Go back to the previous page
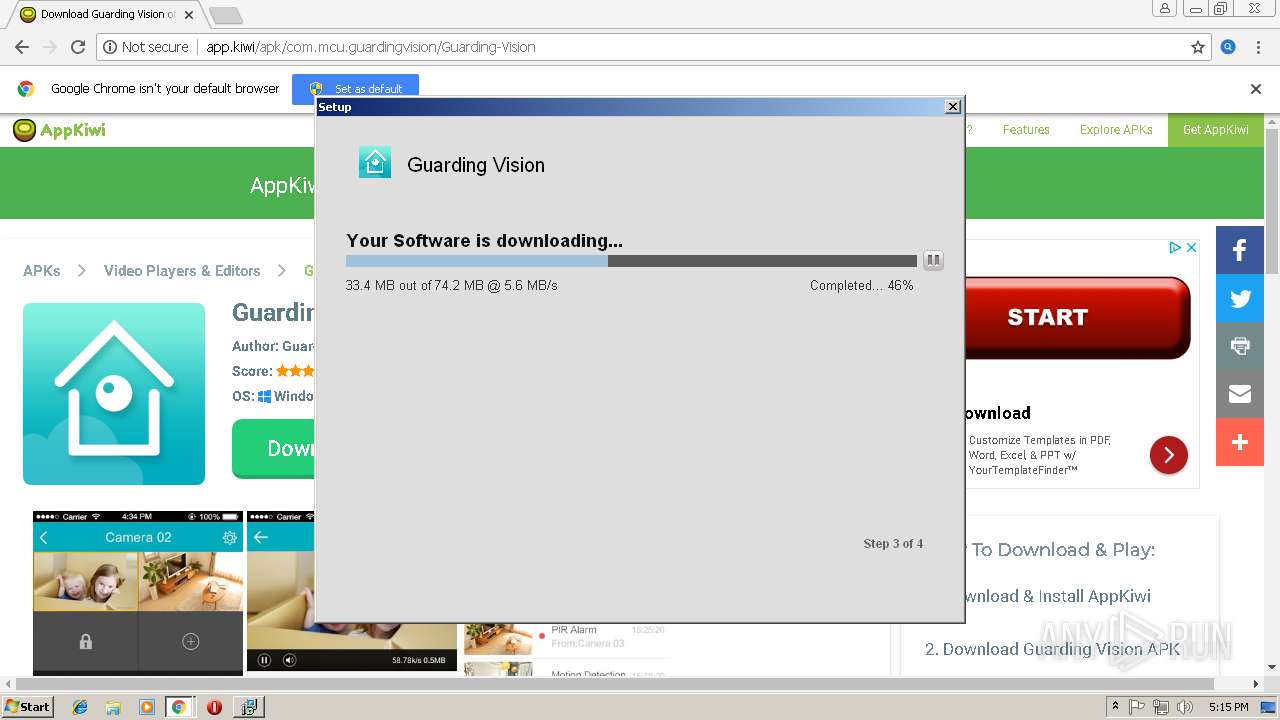1280x720 pixels. [x=22, y=47]
